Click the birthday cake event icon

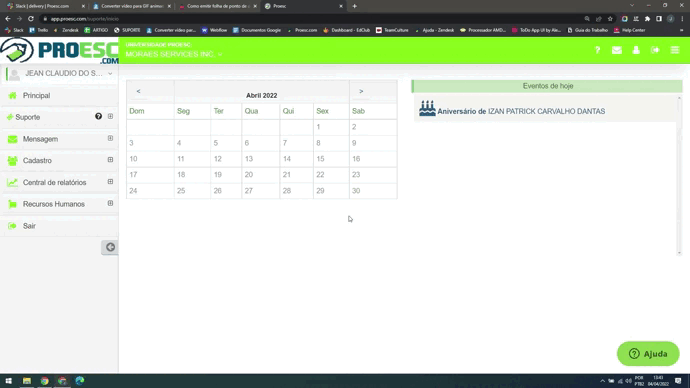427,108
